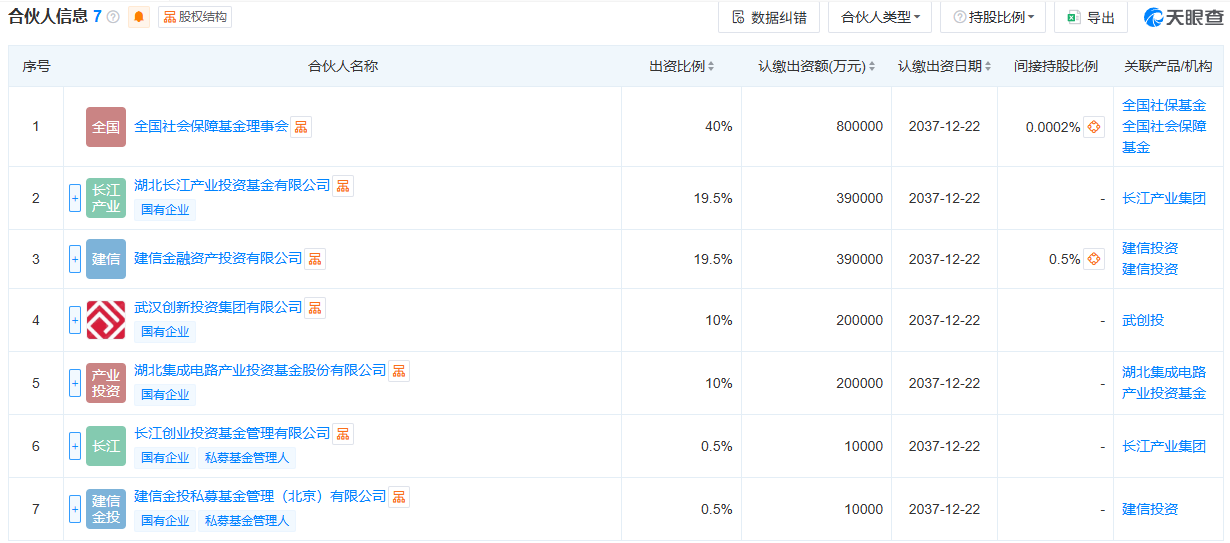Click structure icon next to 长江创业投资基金管理有限公司
The height and width of the screenshot is (543, 1230).
tap(343, 434)
